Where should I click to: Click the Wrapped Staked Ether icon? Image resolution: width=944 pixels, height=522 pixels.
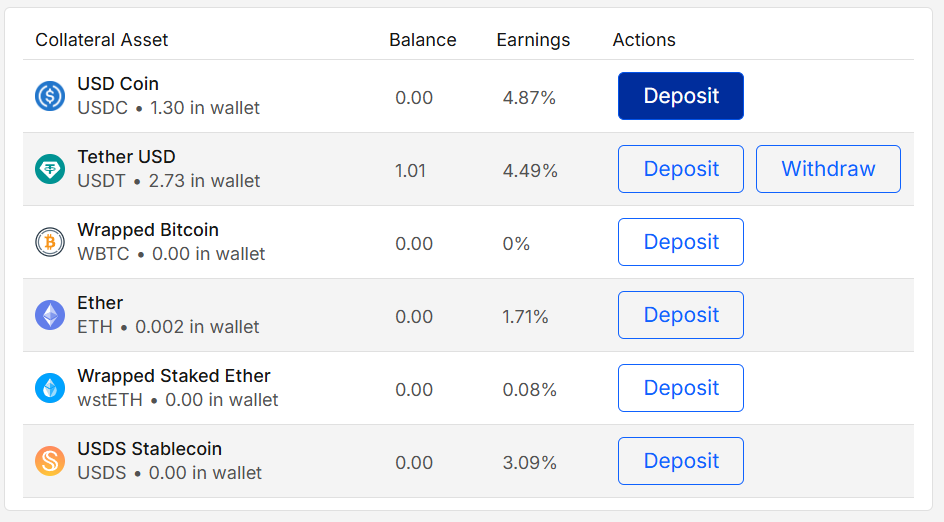coord(50,388)
